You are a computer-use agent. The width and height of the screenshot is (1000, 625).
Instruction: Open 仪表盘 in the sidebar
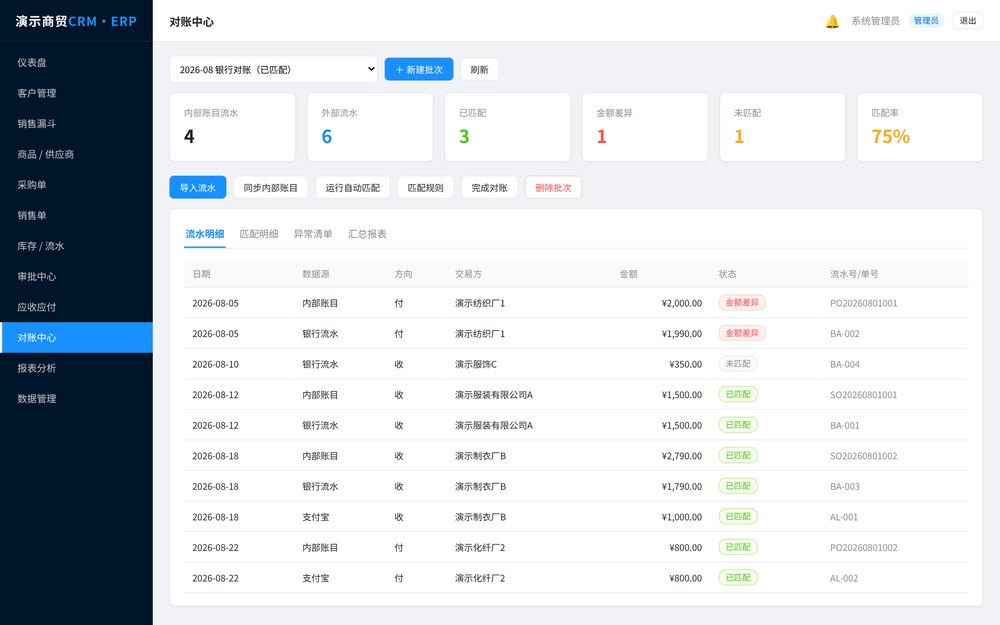pyautogui.click(x=77, y=62)
